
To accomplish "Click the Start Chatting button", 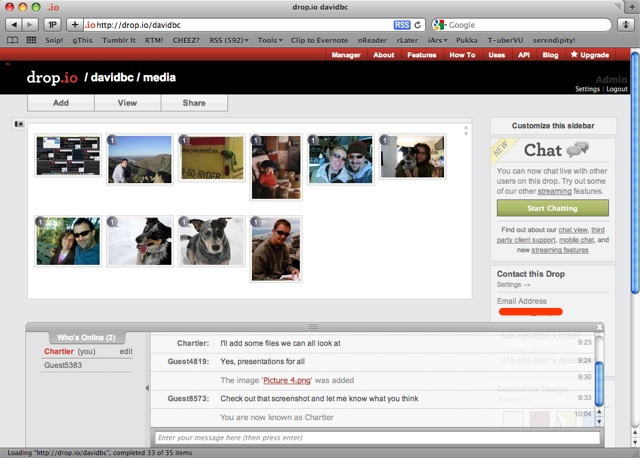I will [x=552, y=208].
